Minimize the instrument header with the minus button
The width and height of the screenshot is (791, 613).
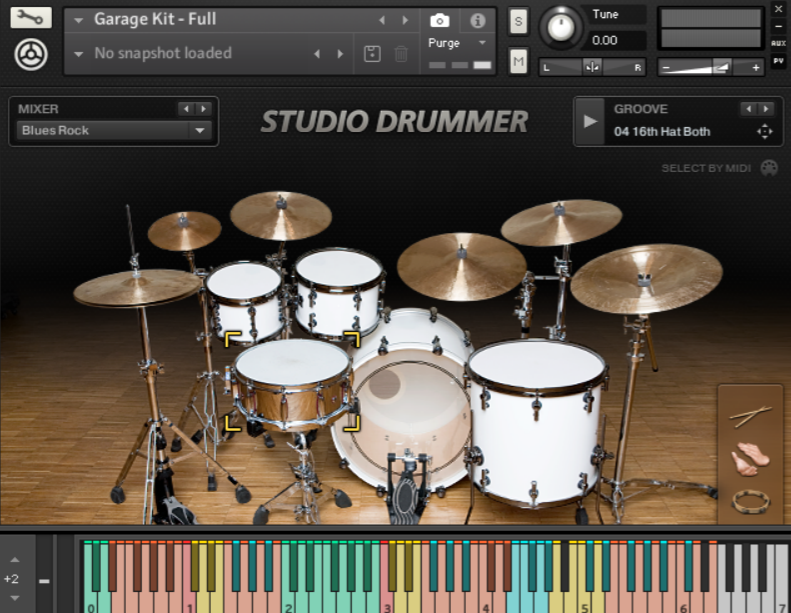[x=778, y=26]
